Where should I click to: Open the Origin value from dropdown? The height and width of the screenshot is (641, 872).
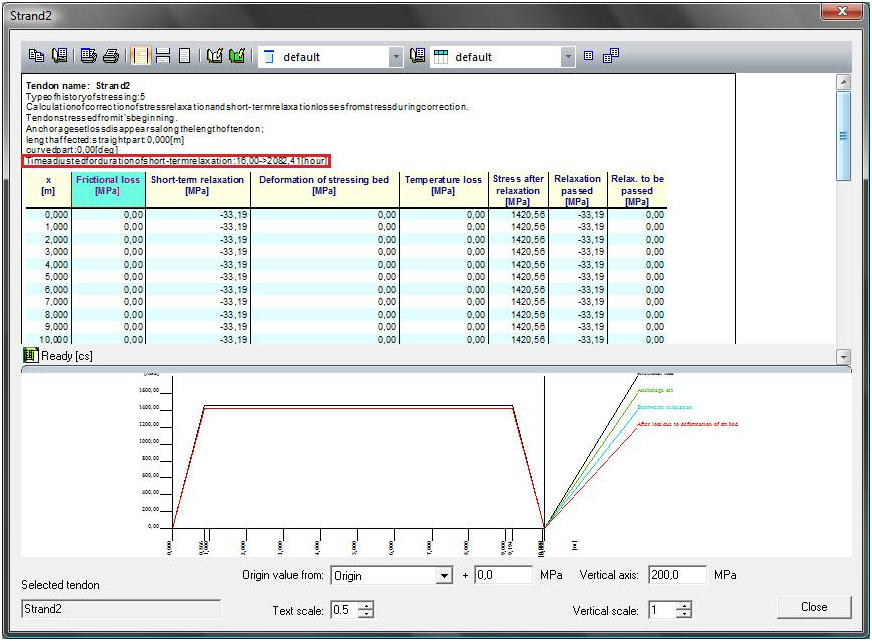[x=444, y=575]
